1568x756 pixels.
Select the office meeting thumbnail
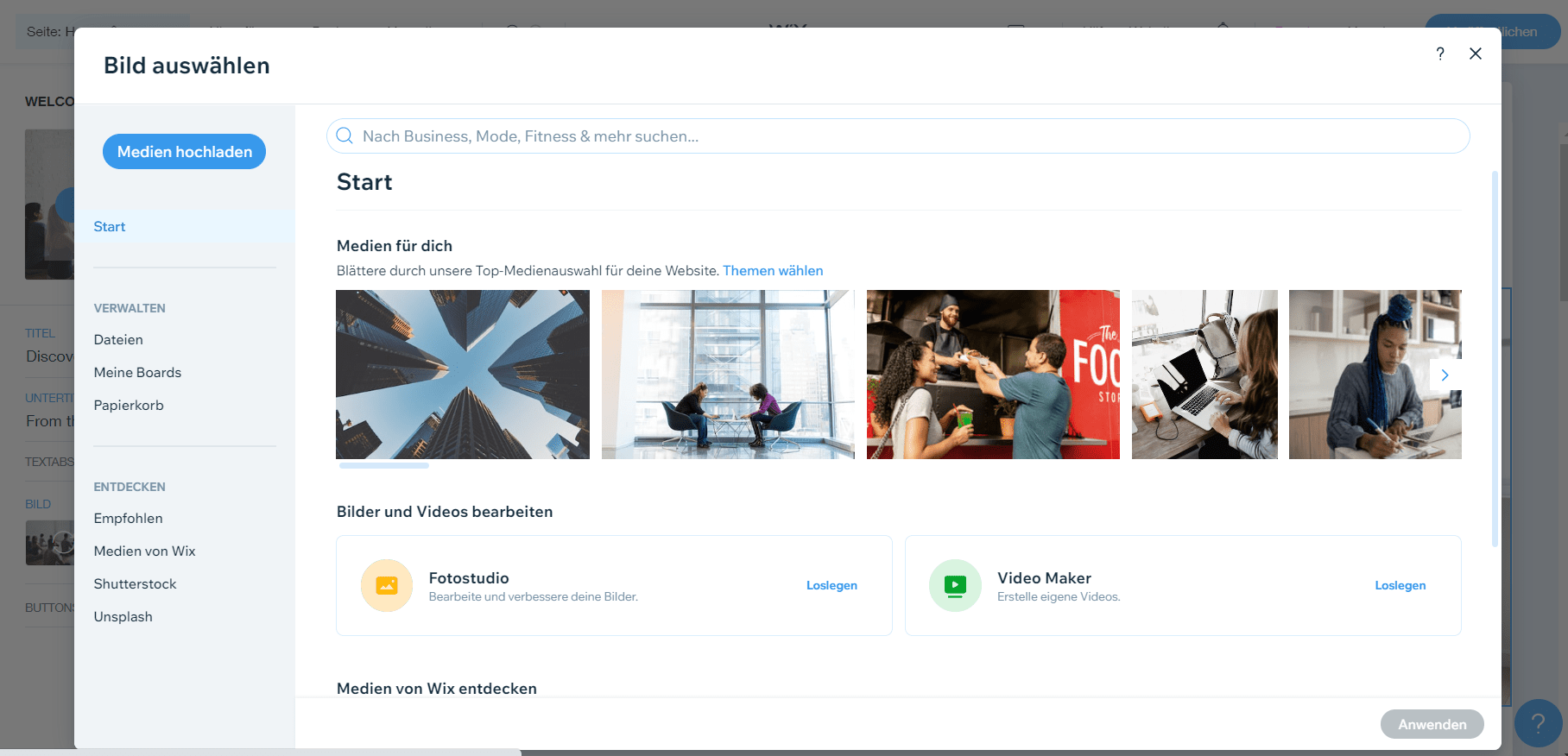click(728, 375)
